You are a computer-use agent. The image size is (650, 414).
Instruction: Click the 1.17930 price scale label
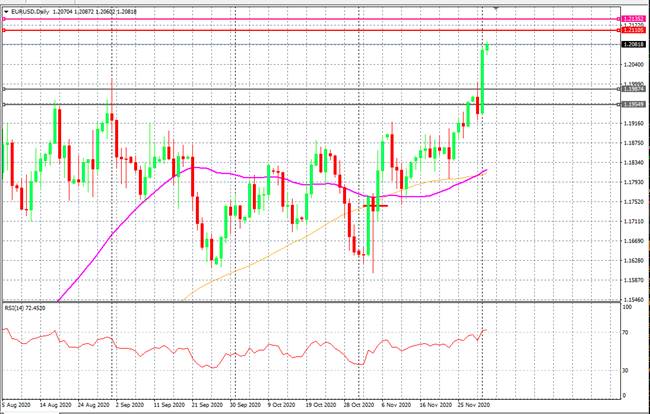click(x=634, y=182)
